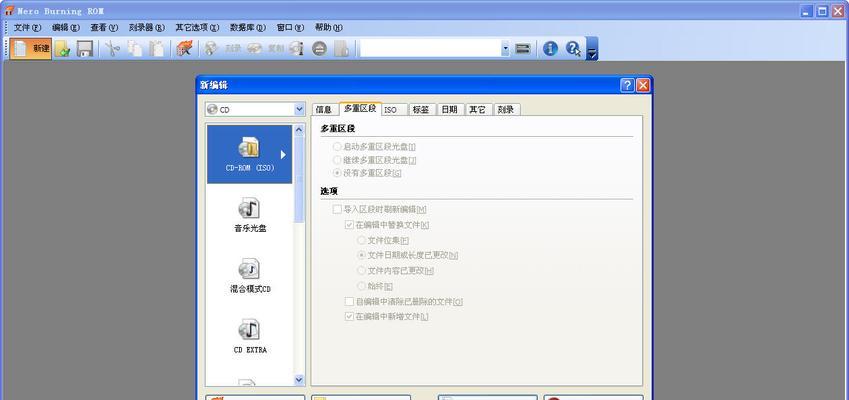
Task: Select 文件日期或长度已更改 radio option
Action: pyautogui.click(x=408, y=255)
